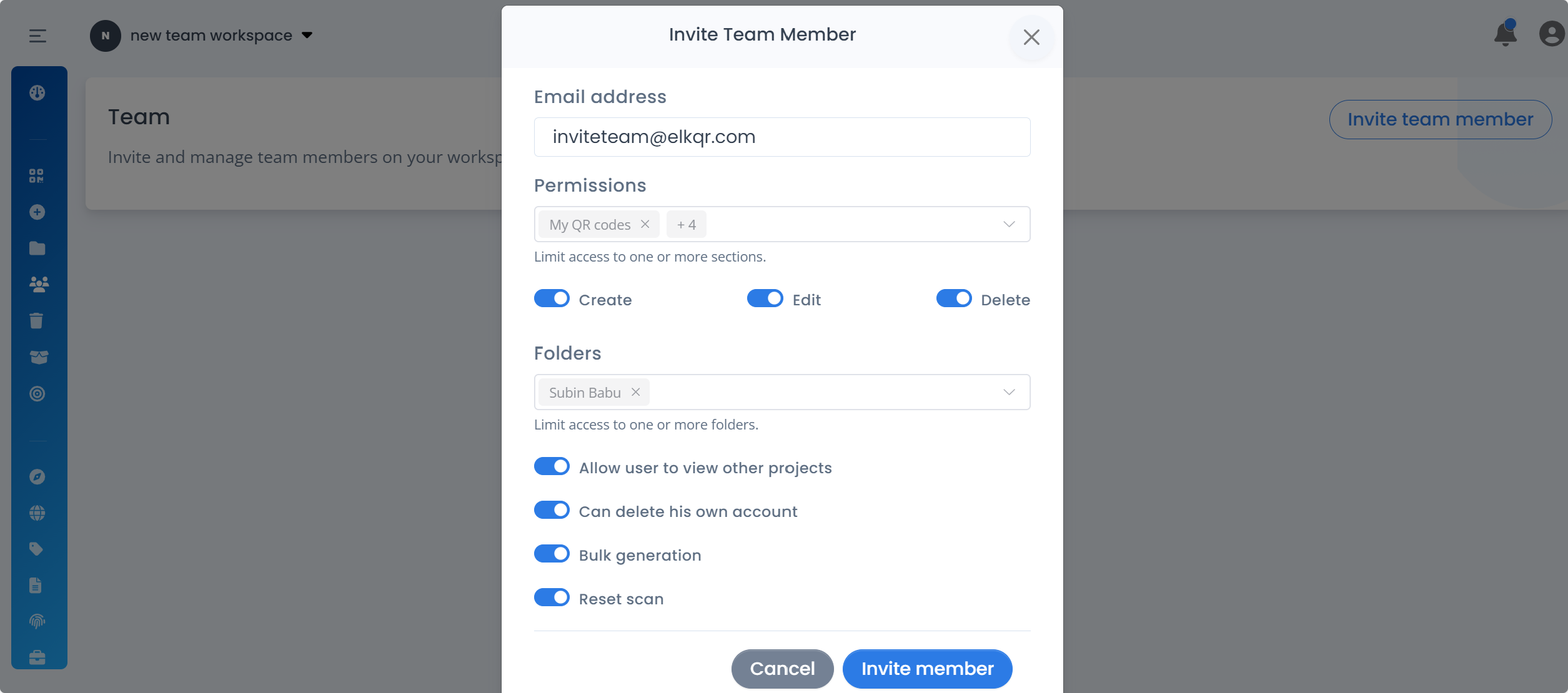Click the Invite member button
This screenshot has width=1568, height=693.
pyautogui.click(x=927, y=669)
